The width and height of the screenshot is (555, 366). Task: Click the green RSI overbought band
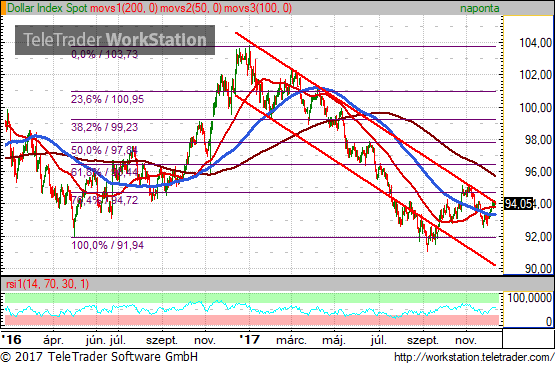click(252, 298)
